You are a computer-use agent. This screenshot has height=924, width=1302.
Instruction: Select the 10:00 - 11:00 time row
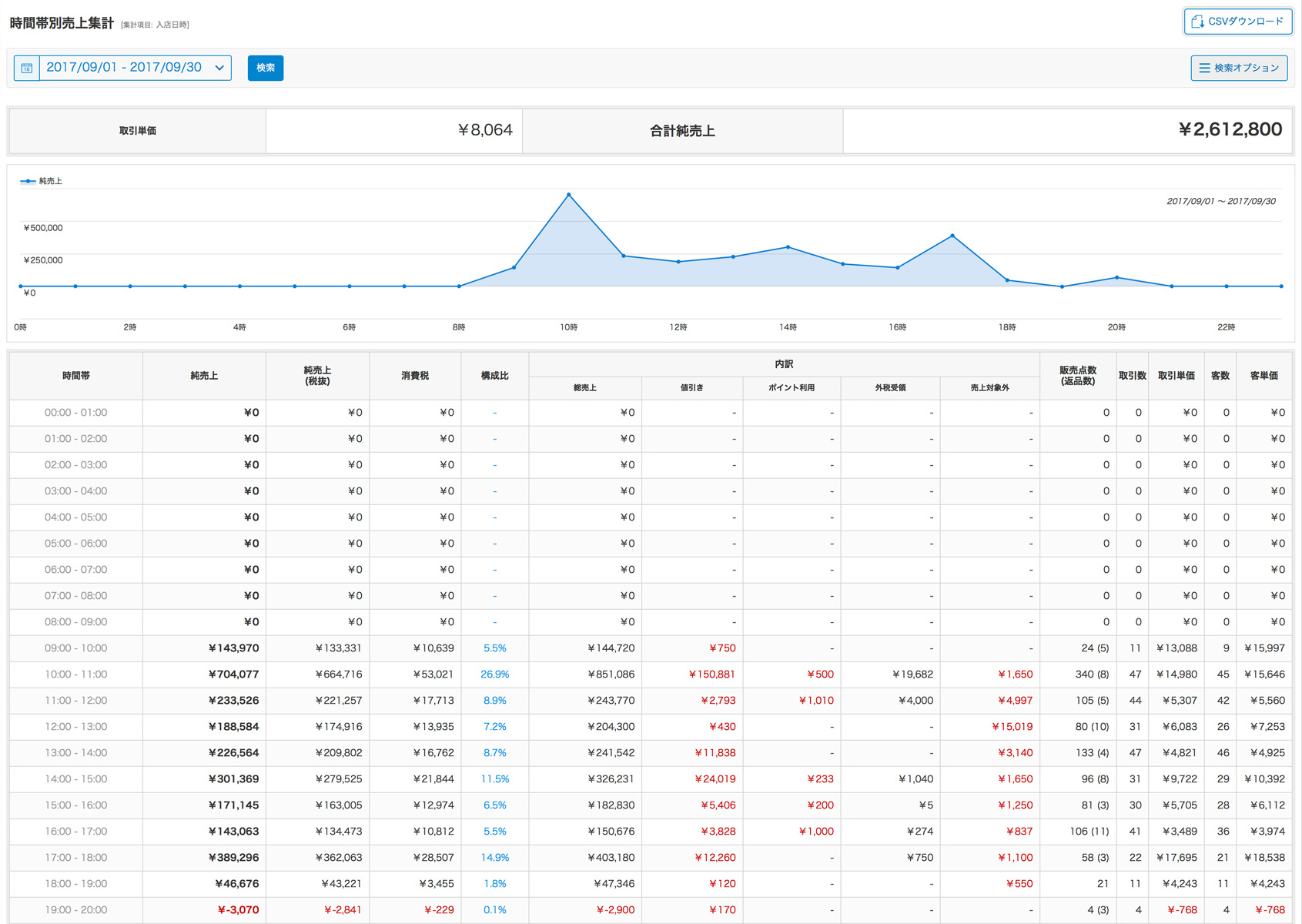click(x=651, y=675)
